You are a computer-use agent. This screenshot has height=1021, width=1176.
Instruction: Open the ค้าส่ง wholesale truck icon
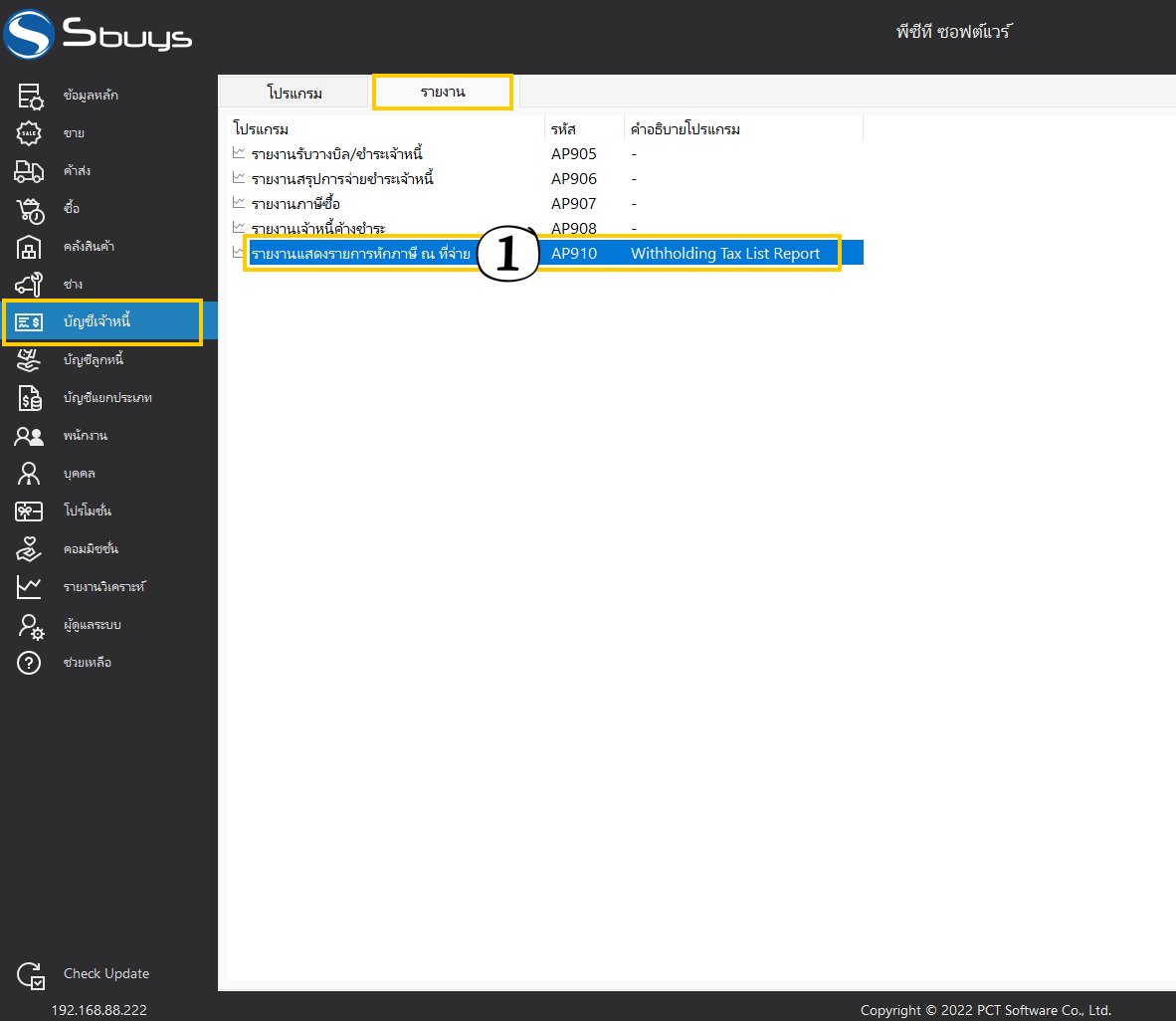29,171
